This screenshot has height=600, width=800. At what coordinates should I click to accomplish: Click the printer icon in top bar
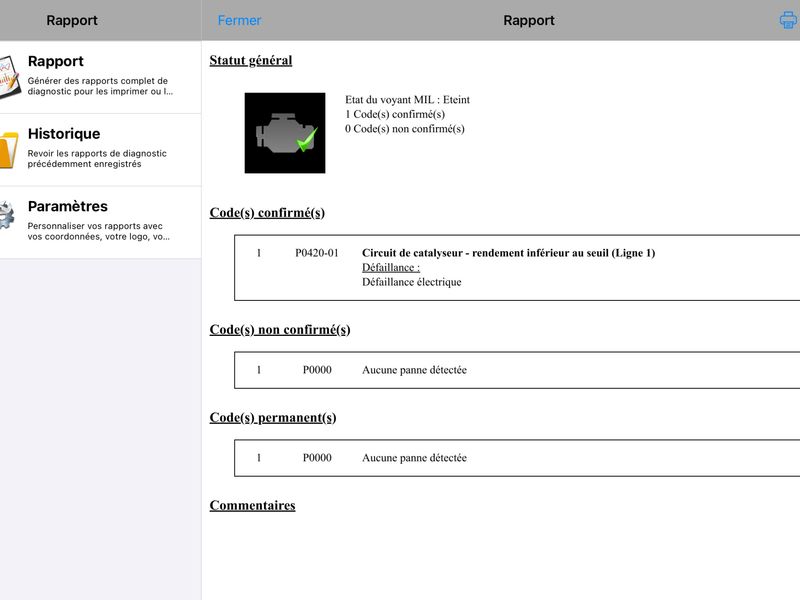[789, 20]
